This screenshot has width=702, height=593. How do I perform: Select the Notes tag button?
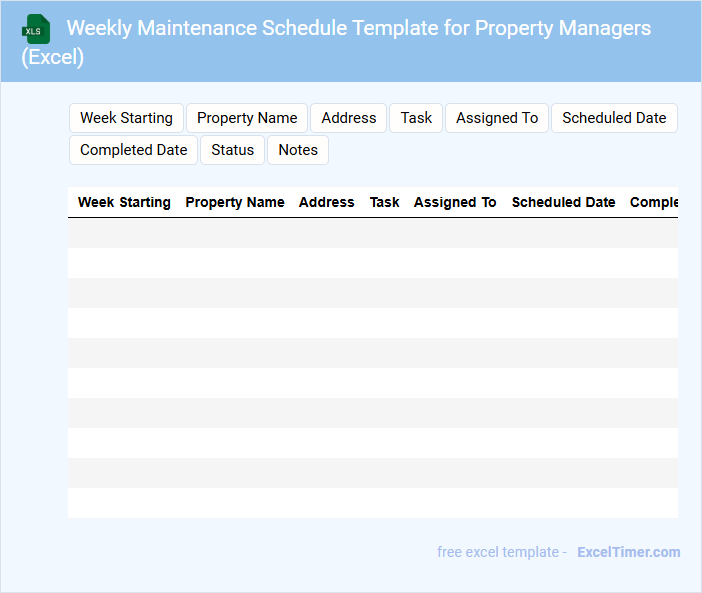click(298, 150)
